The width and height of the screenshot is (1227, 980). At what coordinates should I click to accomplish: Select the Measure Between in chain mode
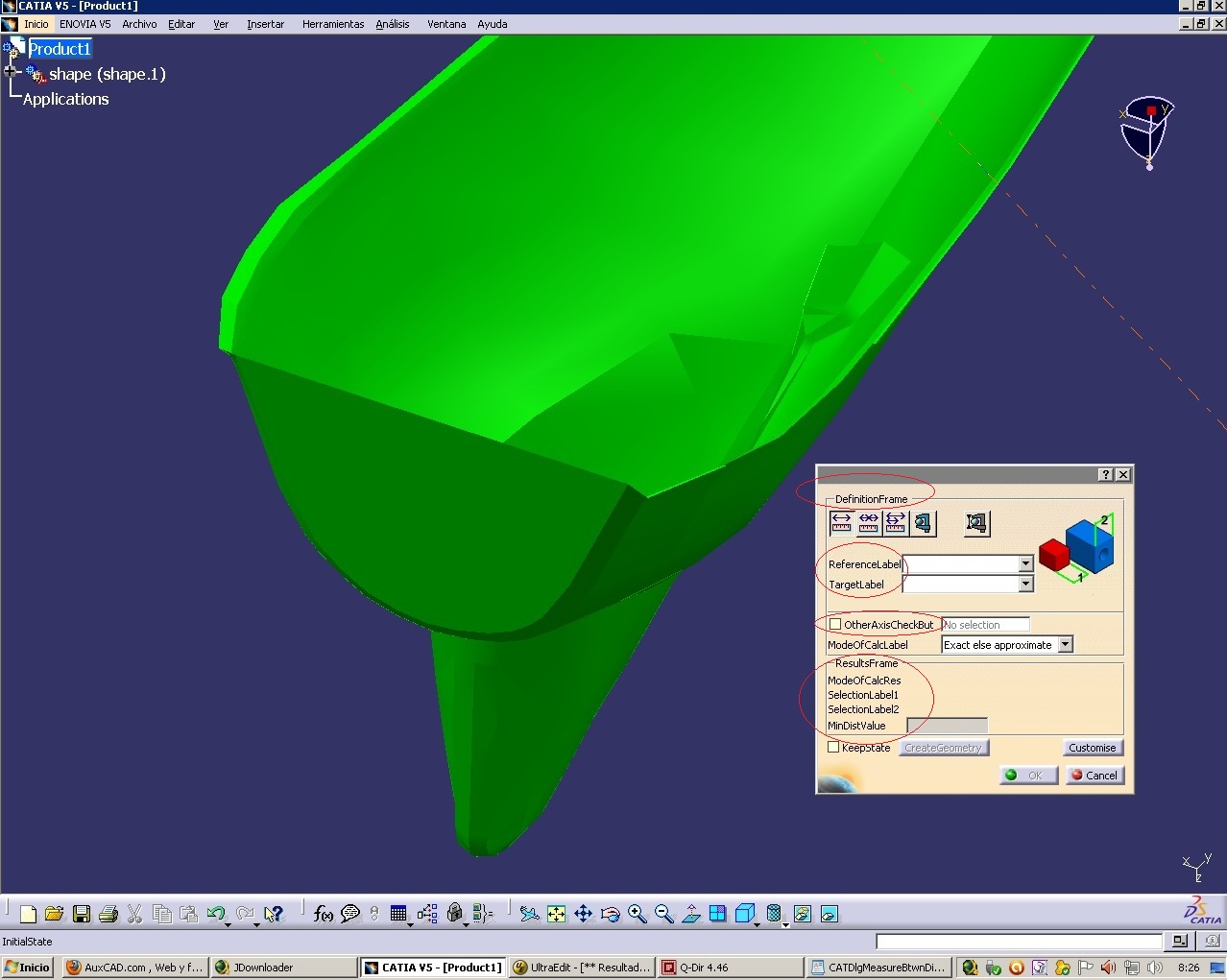[869, 522]
